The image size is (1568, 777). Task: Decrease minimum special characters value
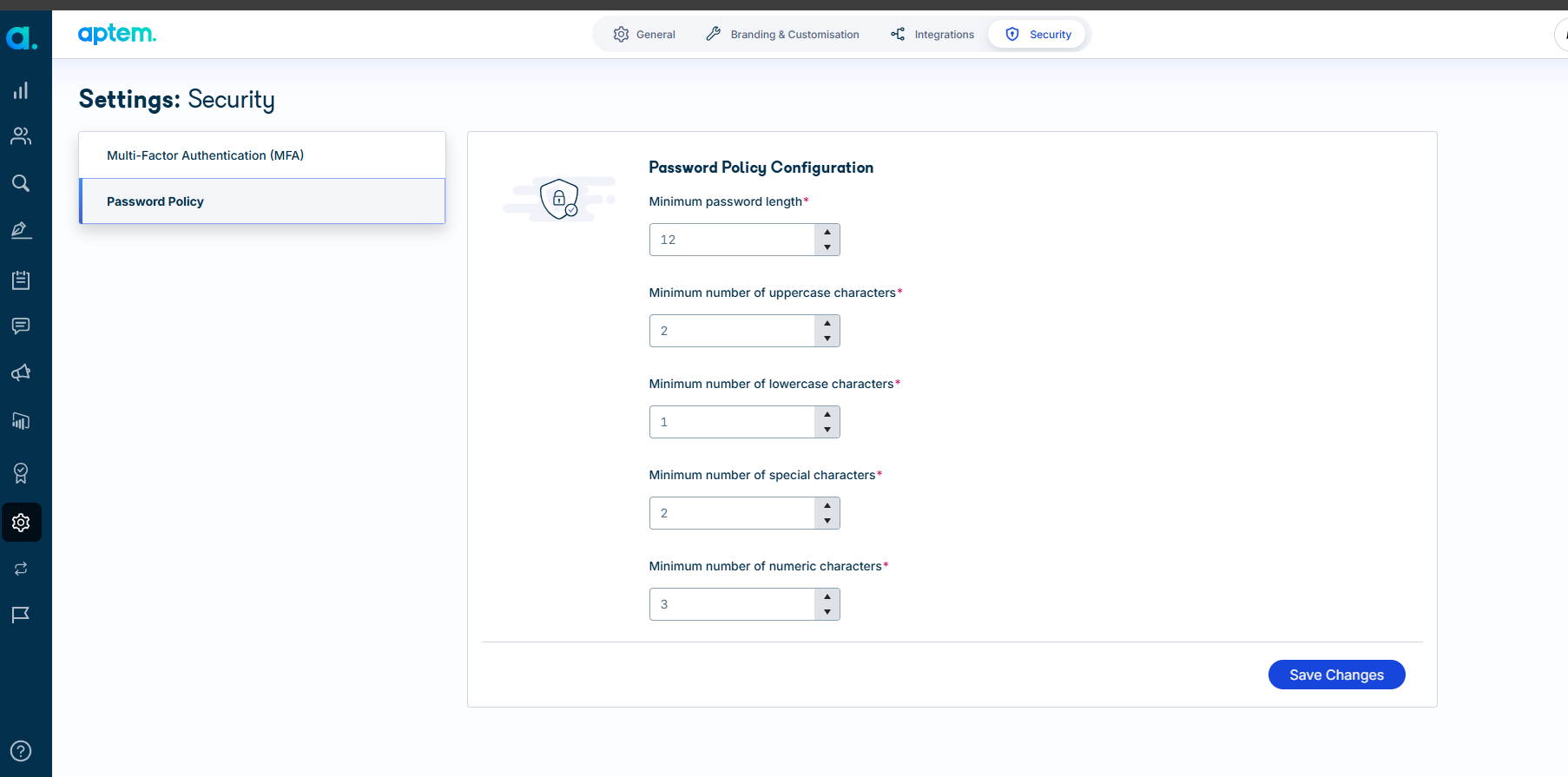(827, 521)
